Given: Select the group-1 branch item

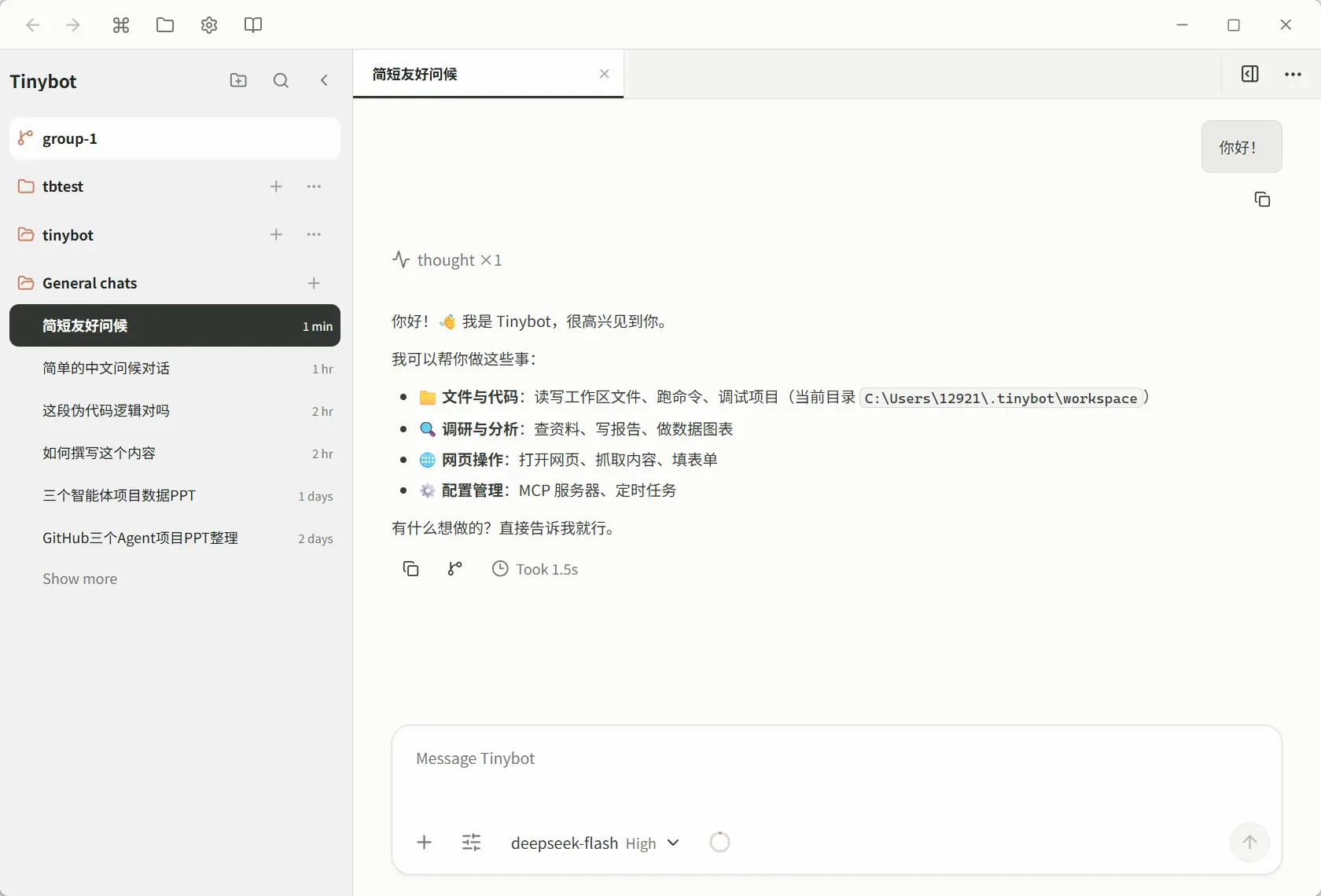Looking at the screenshot, I should click(x=175, y=138).
